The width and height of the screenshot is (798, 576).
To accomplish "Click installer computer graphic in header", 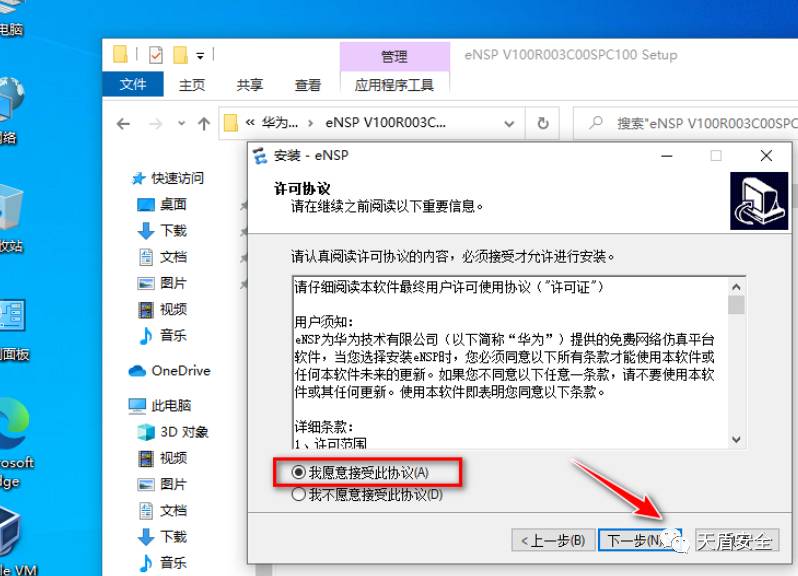I will [x=759, y=201].
